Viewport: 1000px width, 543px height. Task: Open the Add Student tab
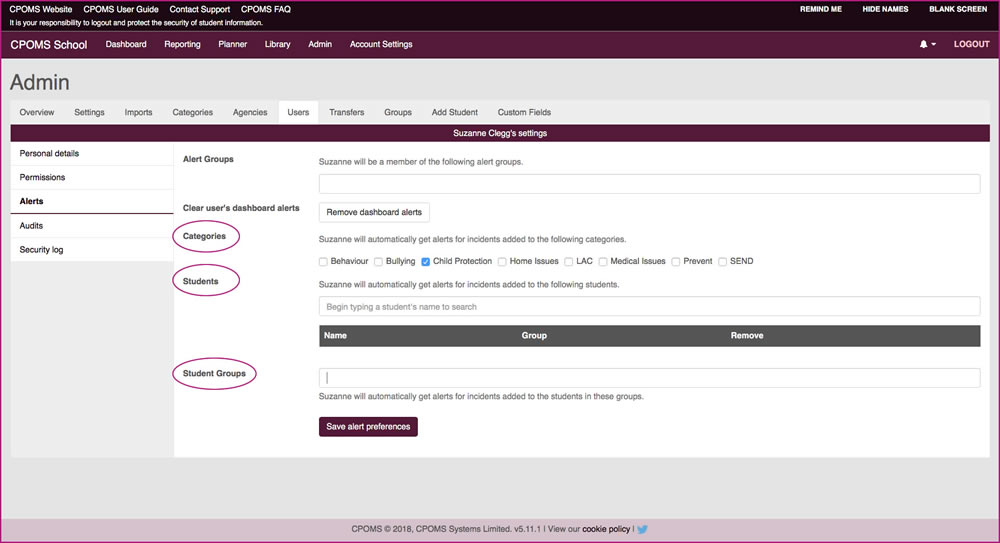pyautogui.click(x=455, y=112)
